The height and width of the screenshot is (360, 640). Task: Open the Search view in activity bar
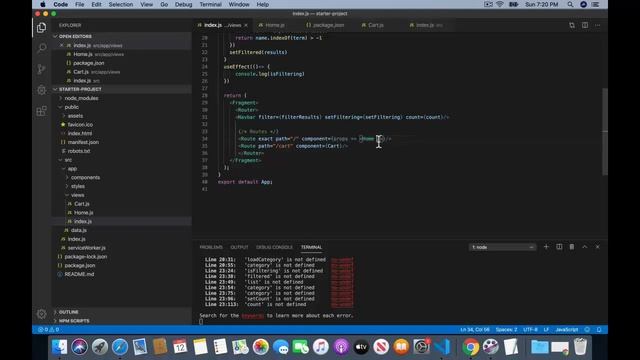[x=41, y=48]
